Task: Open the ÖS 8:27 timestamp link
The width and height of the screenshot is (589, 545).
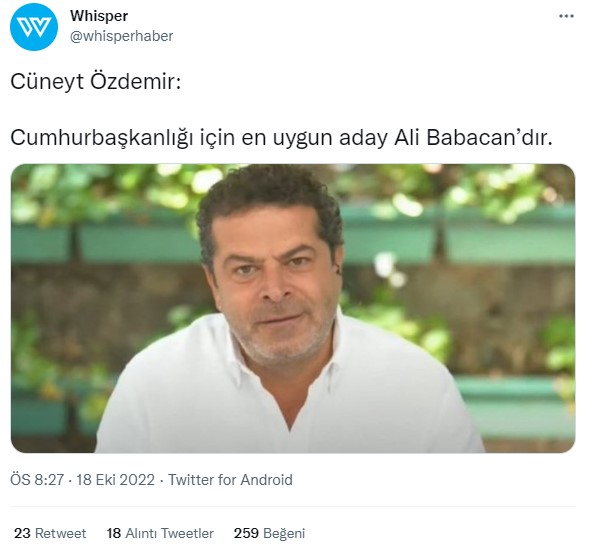Action: tap(37, 480)
